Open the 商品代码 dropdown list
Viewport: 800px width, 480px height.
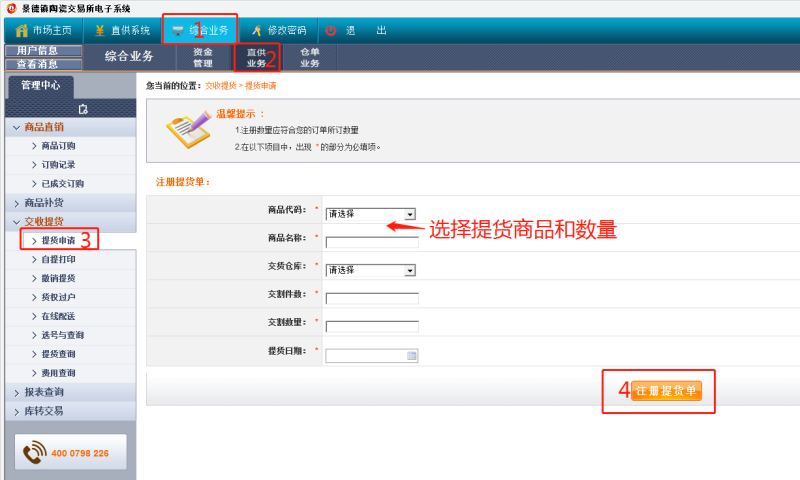[x=410, y=214]
